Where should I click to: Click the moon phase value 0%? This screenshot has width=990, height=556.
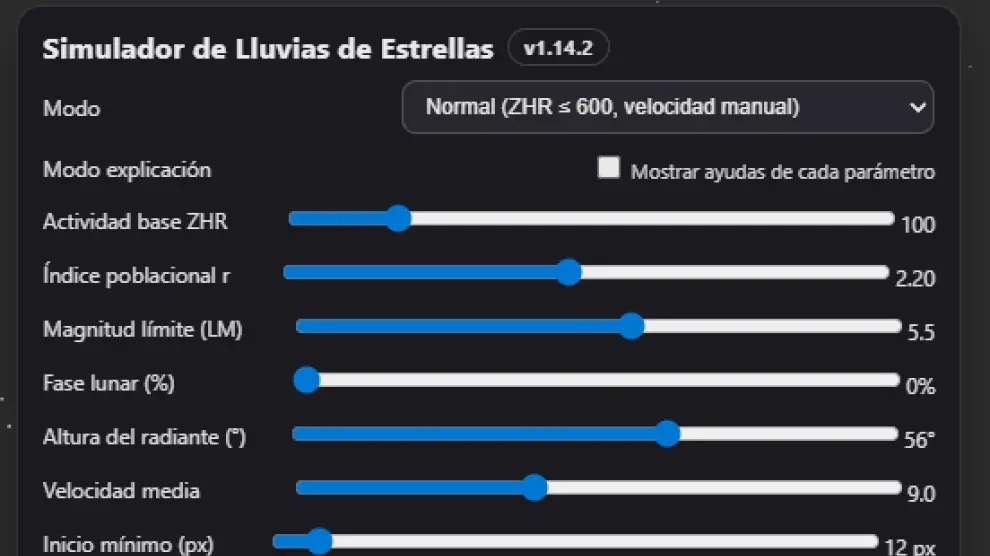tap(919, 386)
